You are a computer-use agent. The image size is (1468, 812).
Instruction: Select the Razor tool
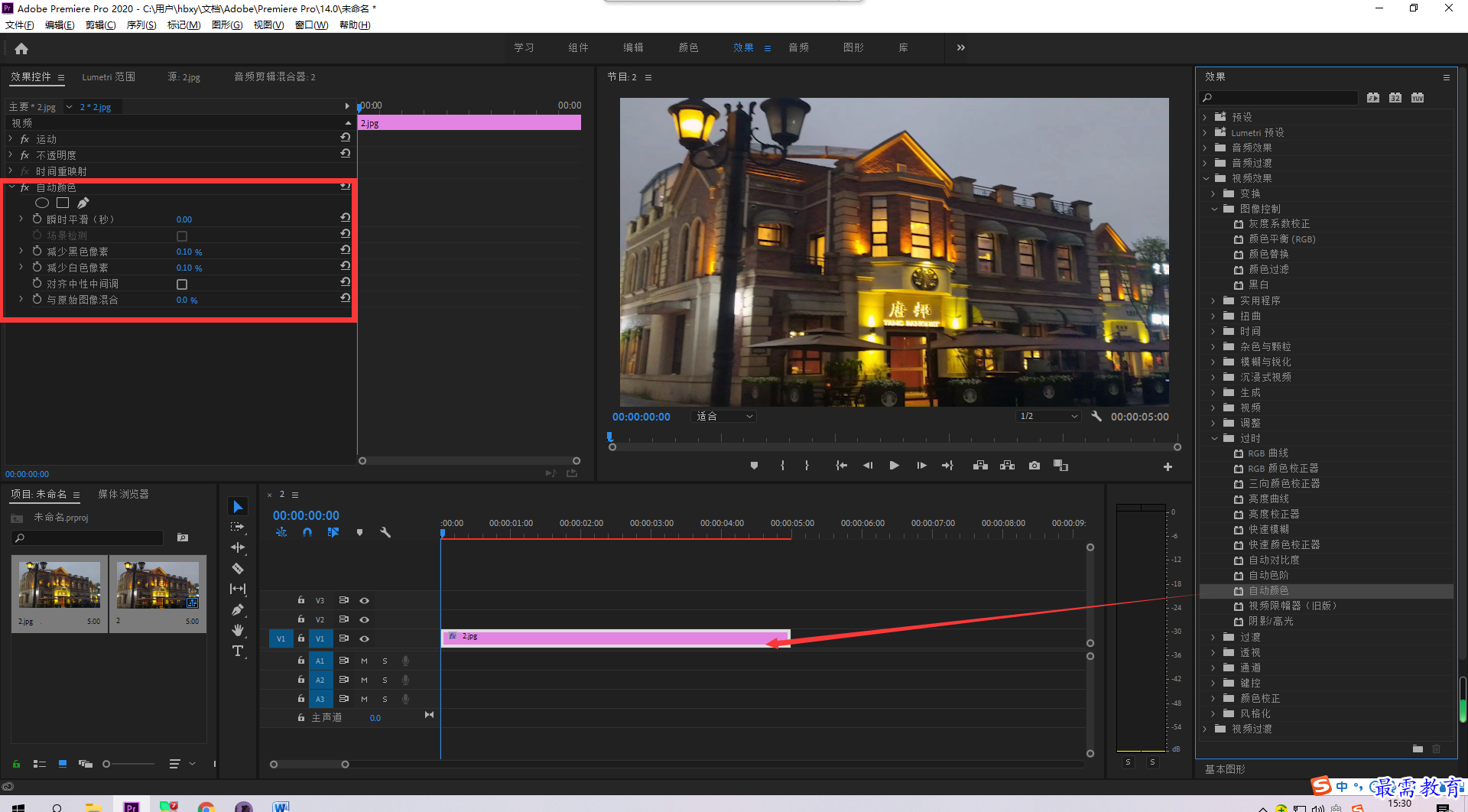click(x=238, y=568)
